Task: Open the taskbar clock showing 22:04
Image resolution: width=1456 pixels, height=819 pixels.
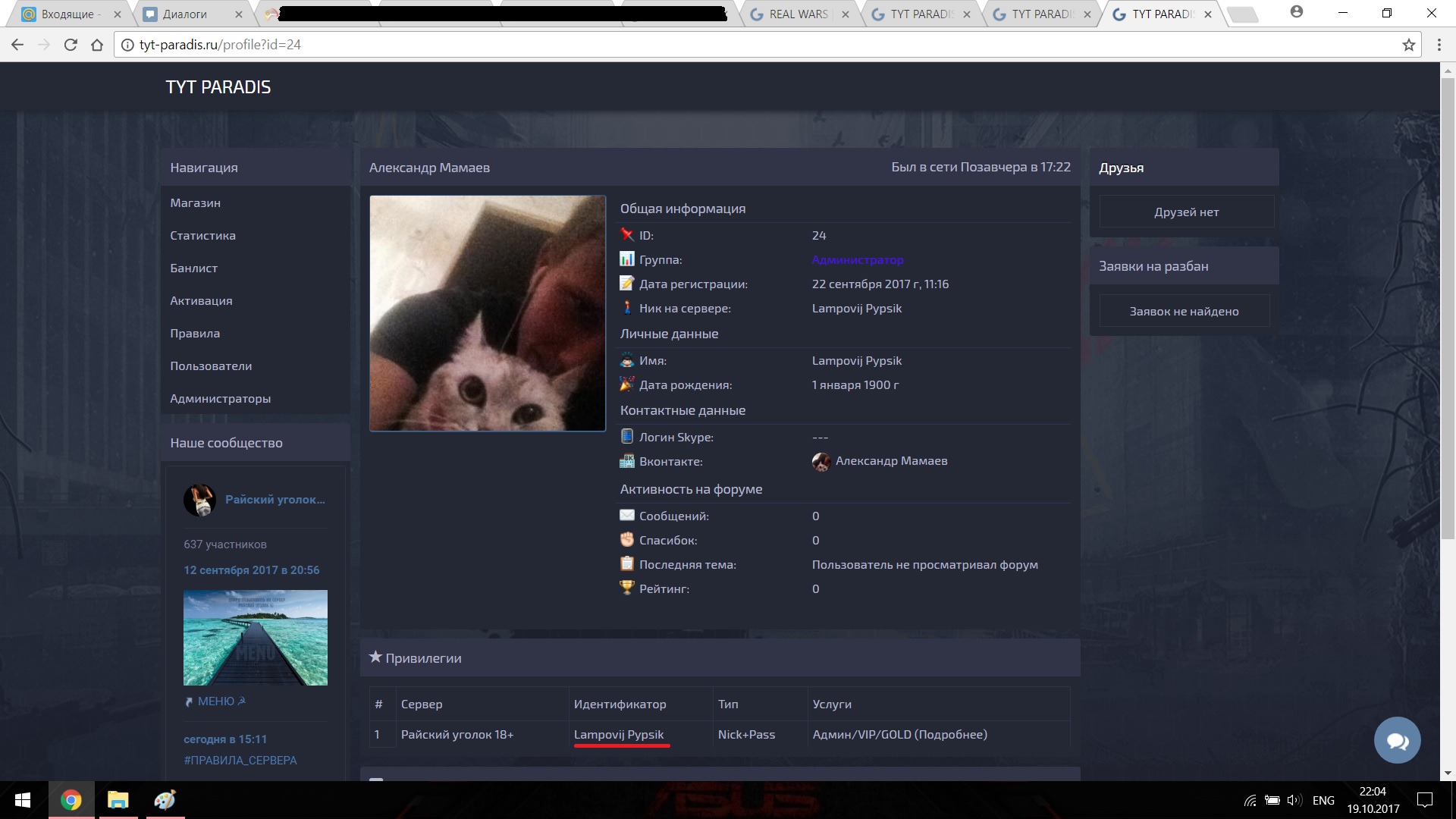Action: (x=1373, y=800)
